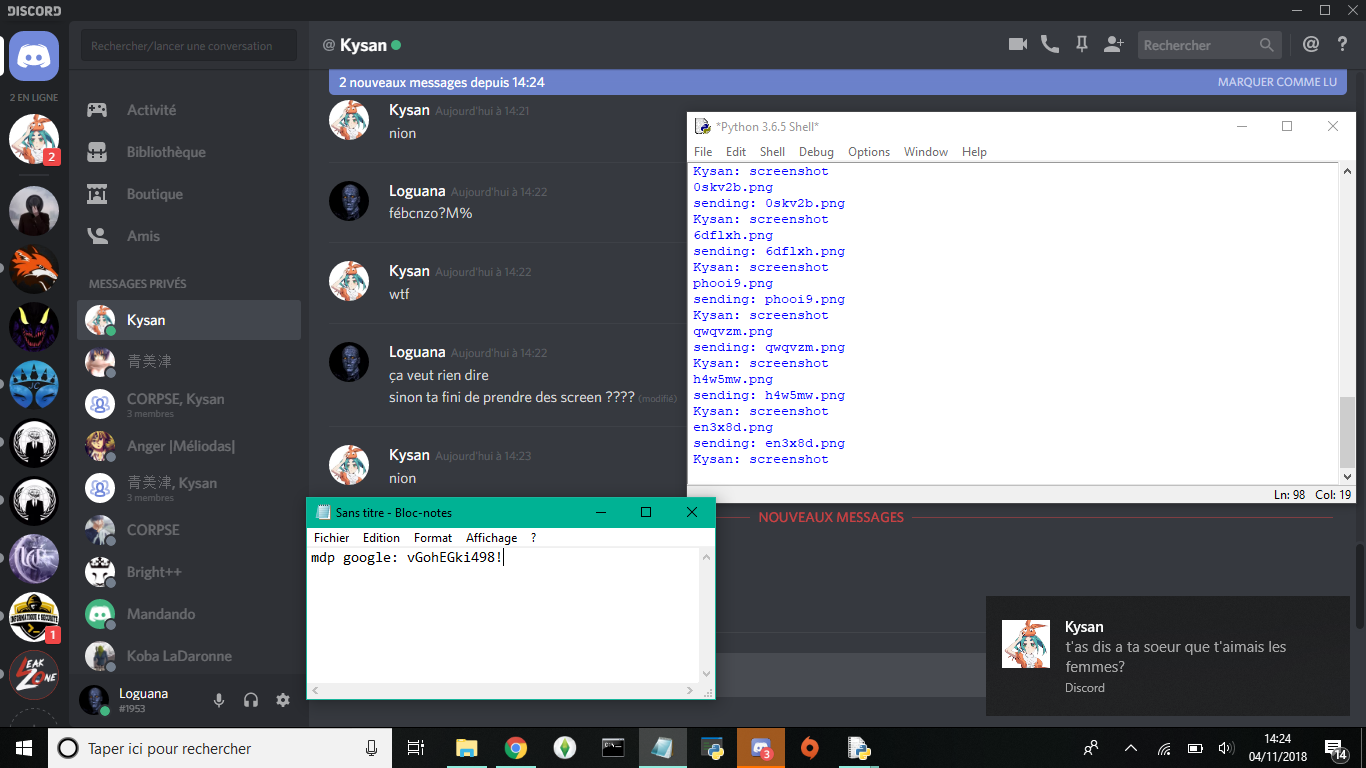The image size is (1366, 768).
Task: Click Python Shell scrollbar up arrow
Action: 1347,171
